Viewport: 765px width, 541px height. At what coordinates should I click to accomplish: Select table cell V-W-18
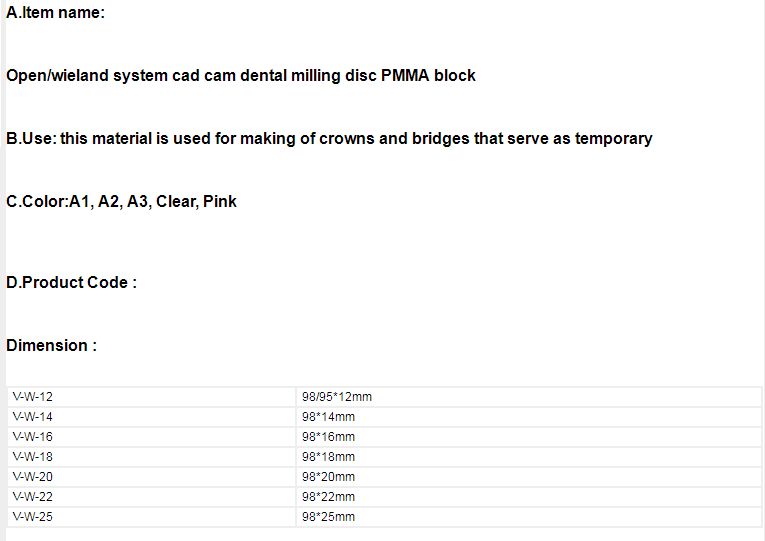tap(151, 457)
